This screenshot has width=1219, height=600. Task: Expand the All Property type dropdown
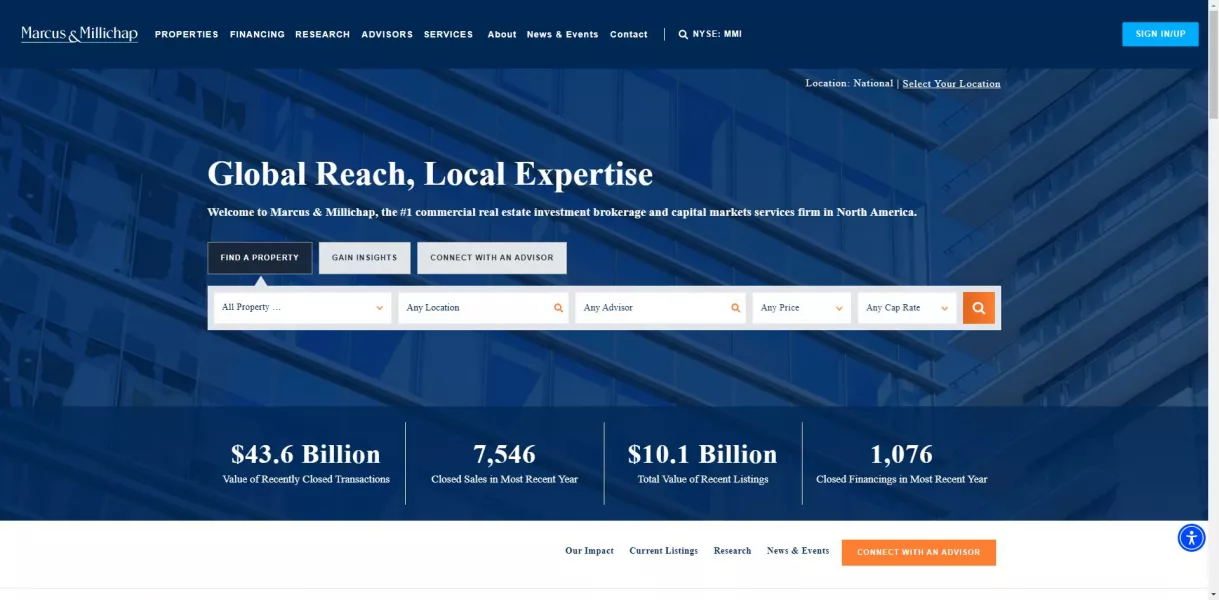click(302, 308)
